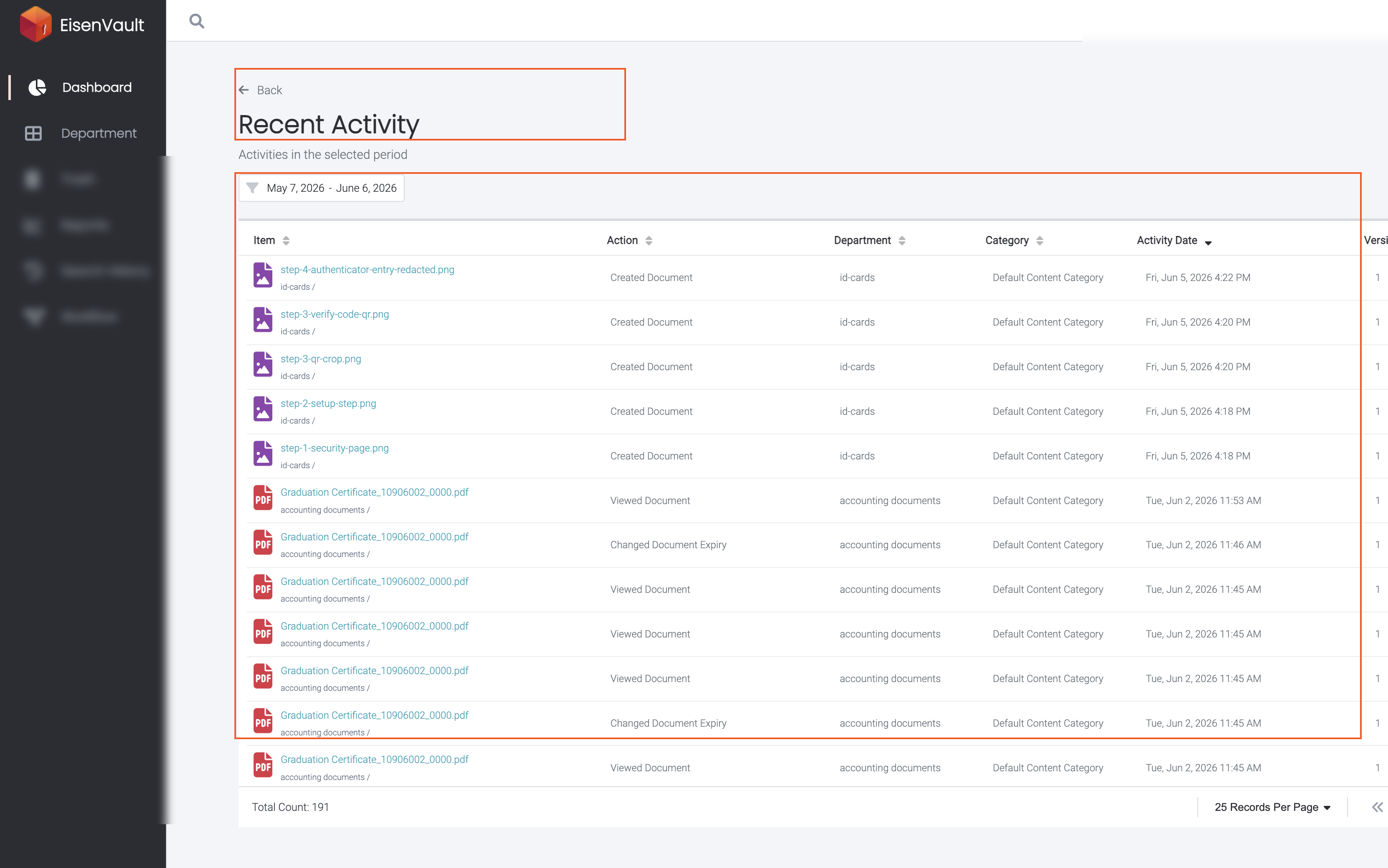The height and width of the screenshot is (868, 1388).
Task: Click image icon for step-1-security-page.png
Action: coord(263,454)
